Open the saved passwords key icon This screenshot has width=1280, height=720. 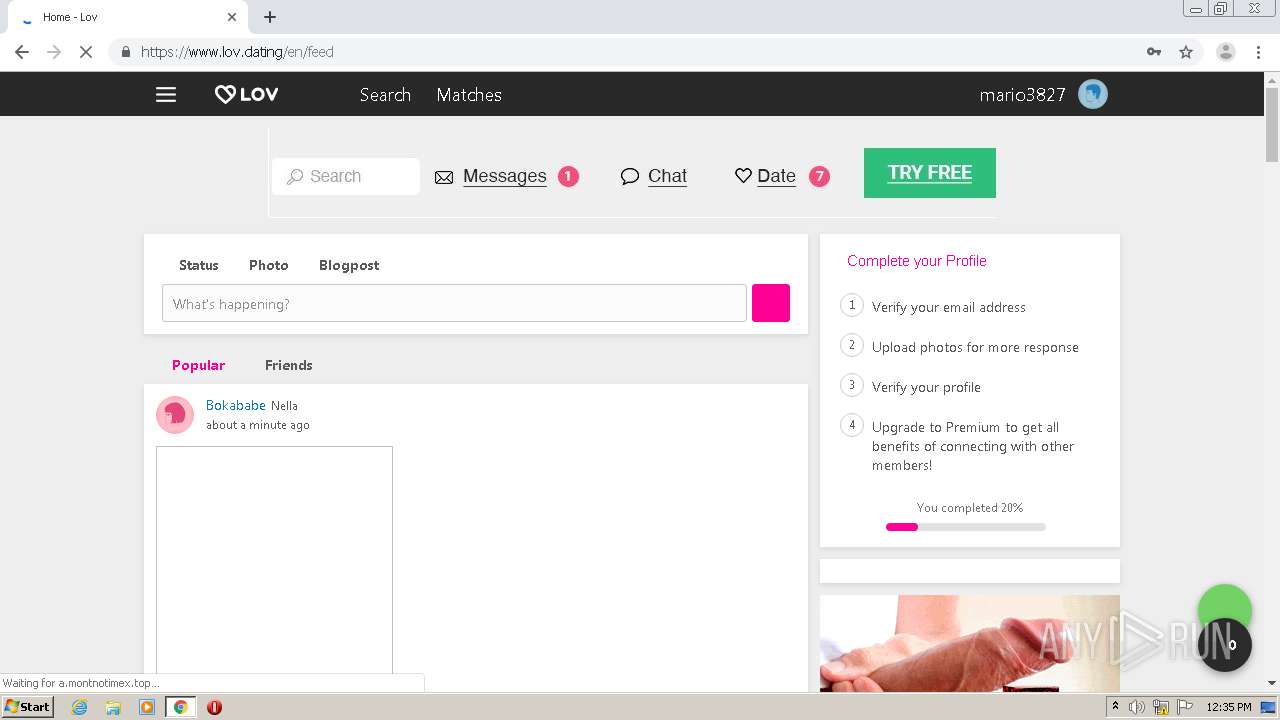tap(1154, 52)
